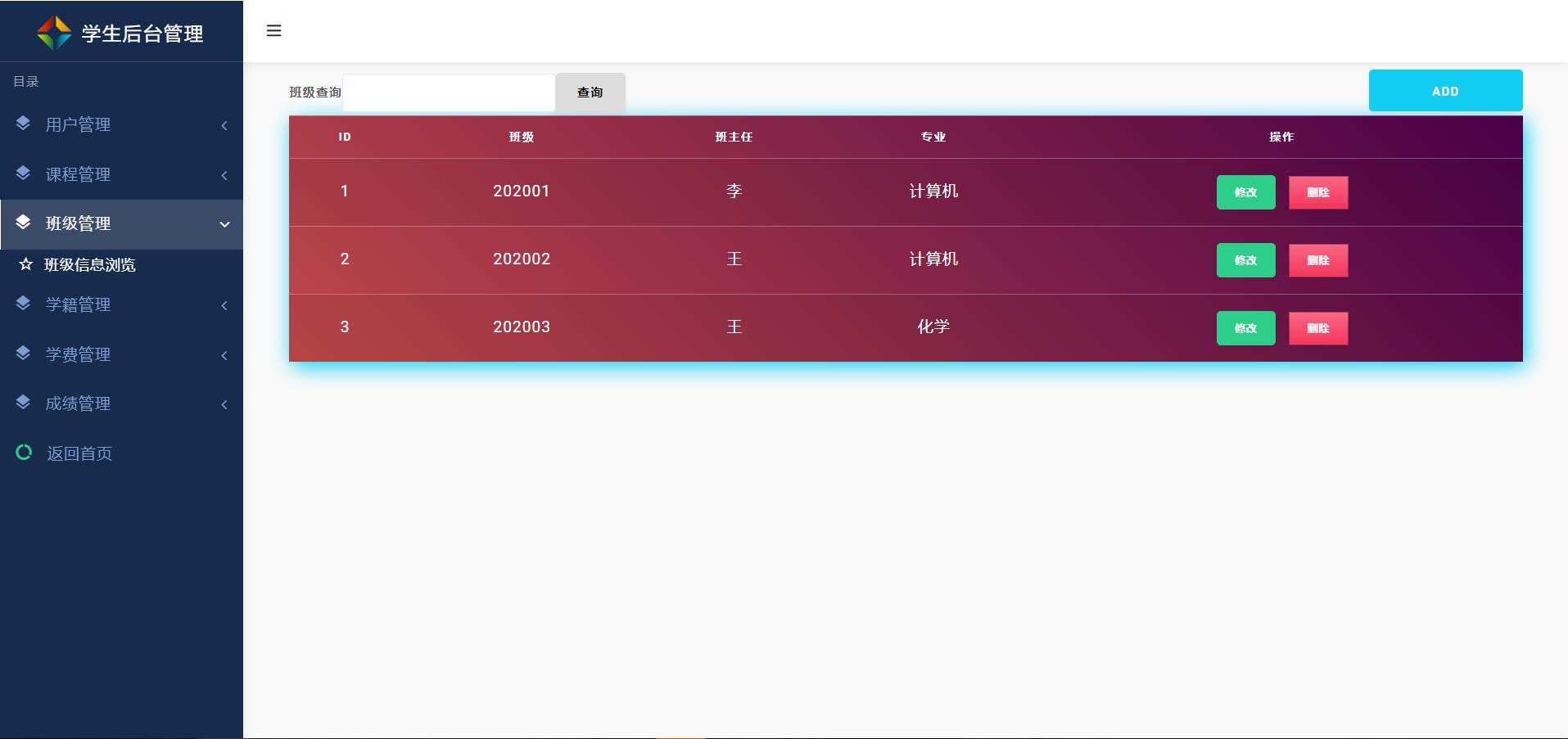Viewport: 1568px width, 739px height.
Task: Click the 学生后台管理 title
Action: coord(142,34)
